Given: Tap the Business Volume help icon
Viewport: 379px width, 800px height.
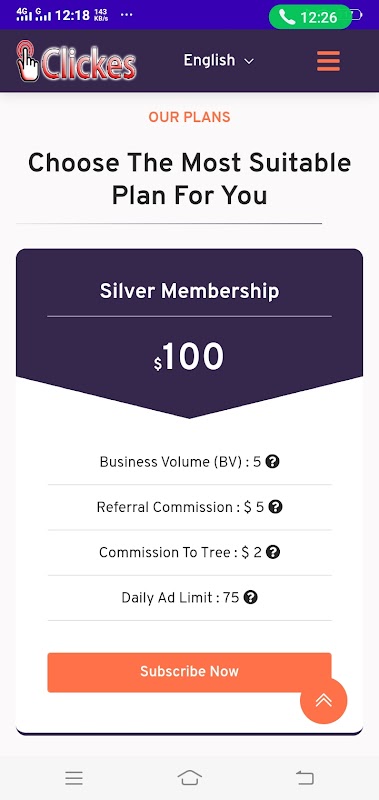Looking at the screenshot, I should tap(273, 462).
